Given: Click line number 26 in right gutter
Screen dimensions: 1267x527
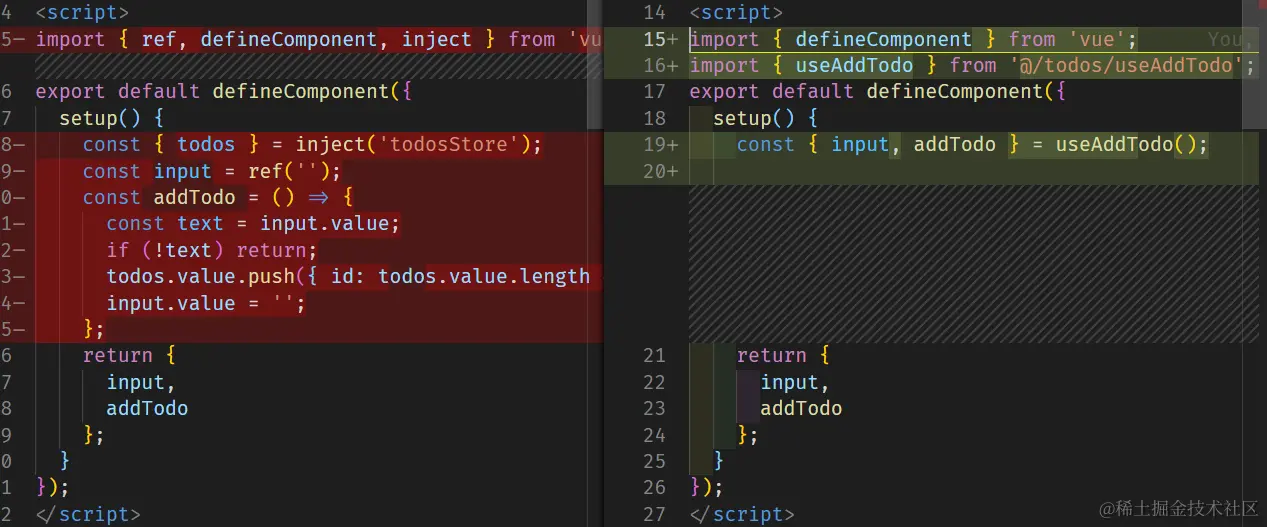Looking at the screenshot, I should pyautogui.click(x=655, y=487).
